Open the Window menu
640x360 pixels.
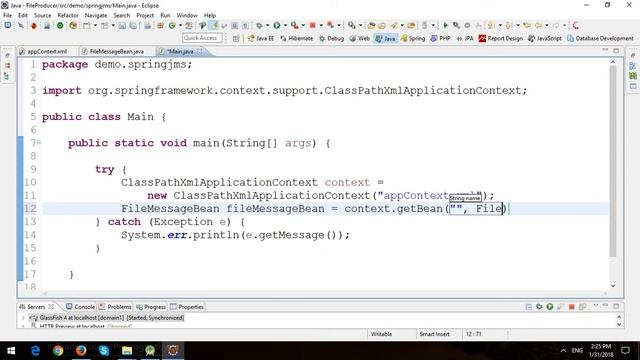pyautogui.click(x=187, y=15)
